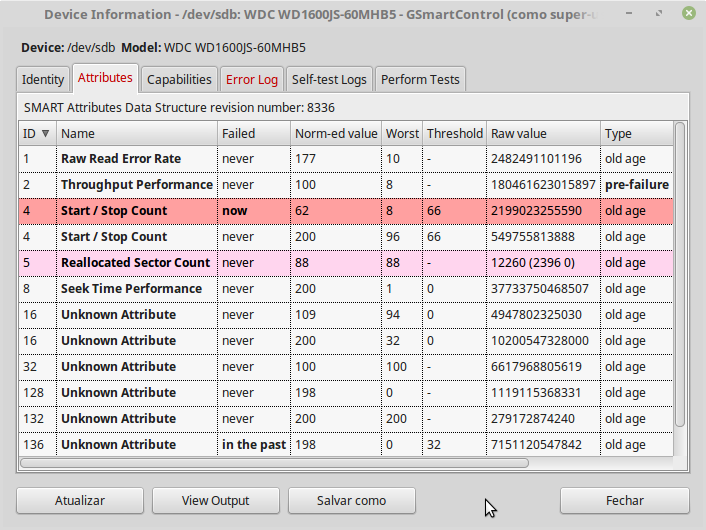Select Unknown Attribute row with ID 128
This screenshot has width=706, height=530.
[x=346, y=393]
